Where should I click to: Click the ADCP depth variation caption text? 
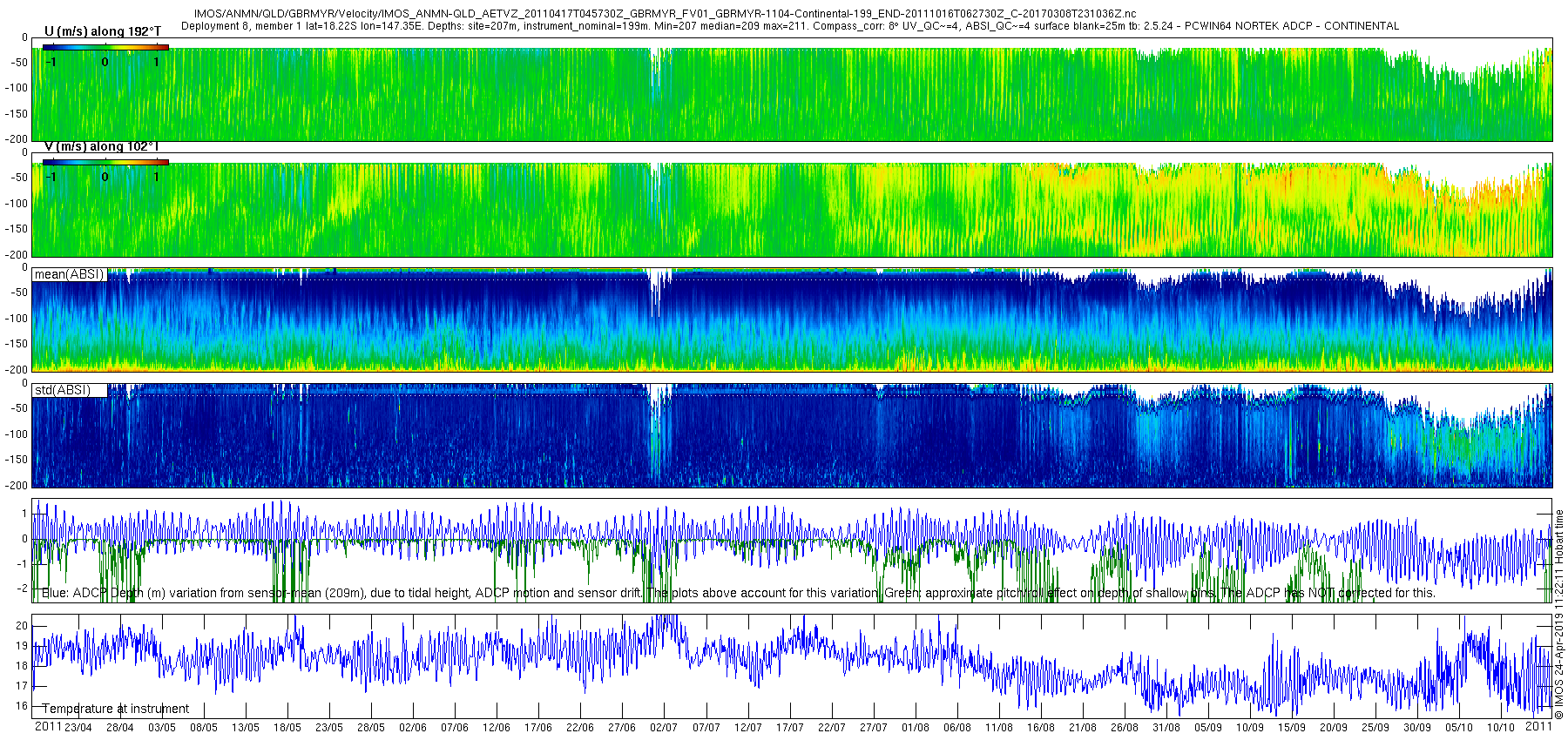[738, 593]
